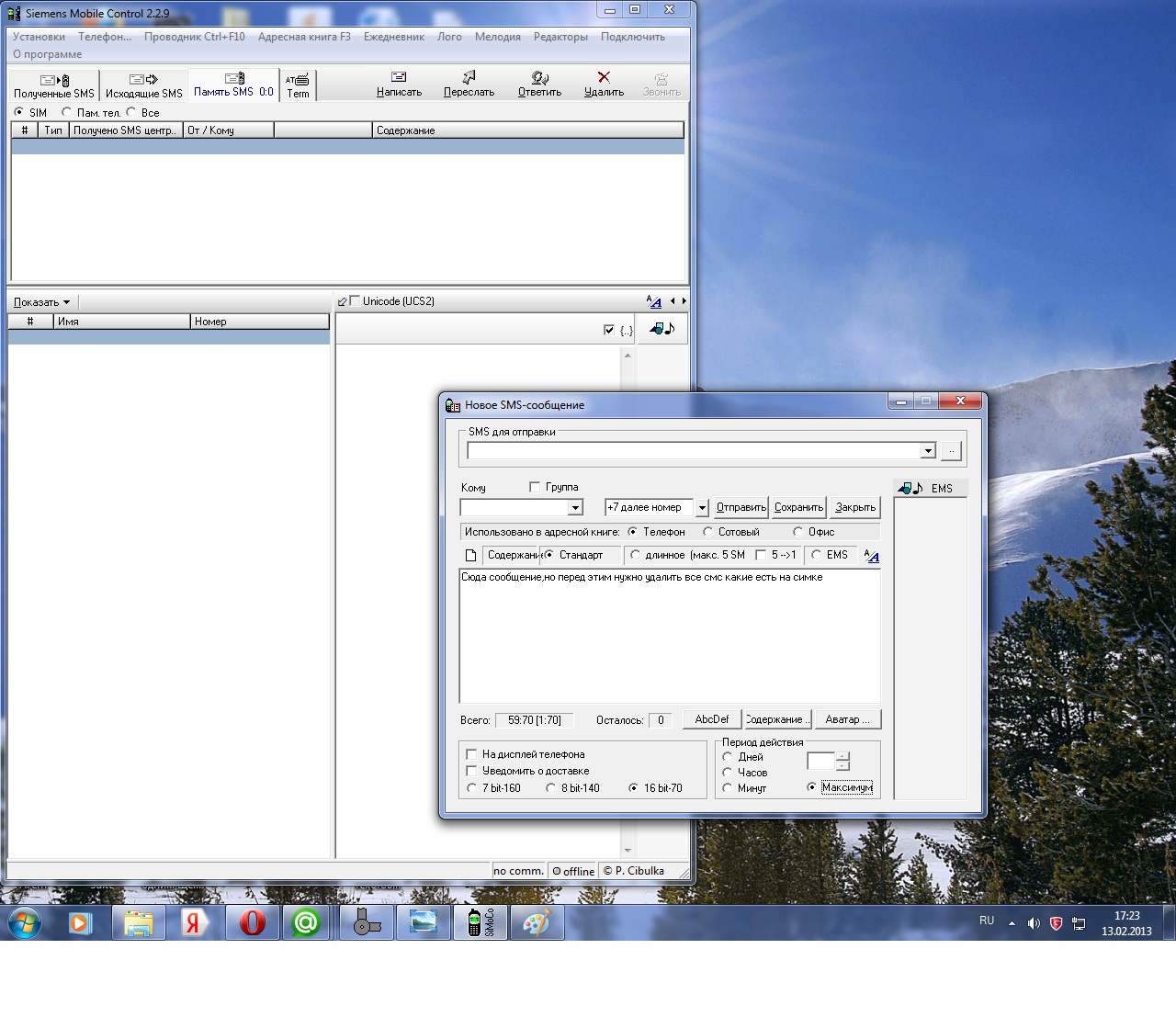
Task: Click the new blank page icon
Action: [x=470, y=555]
